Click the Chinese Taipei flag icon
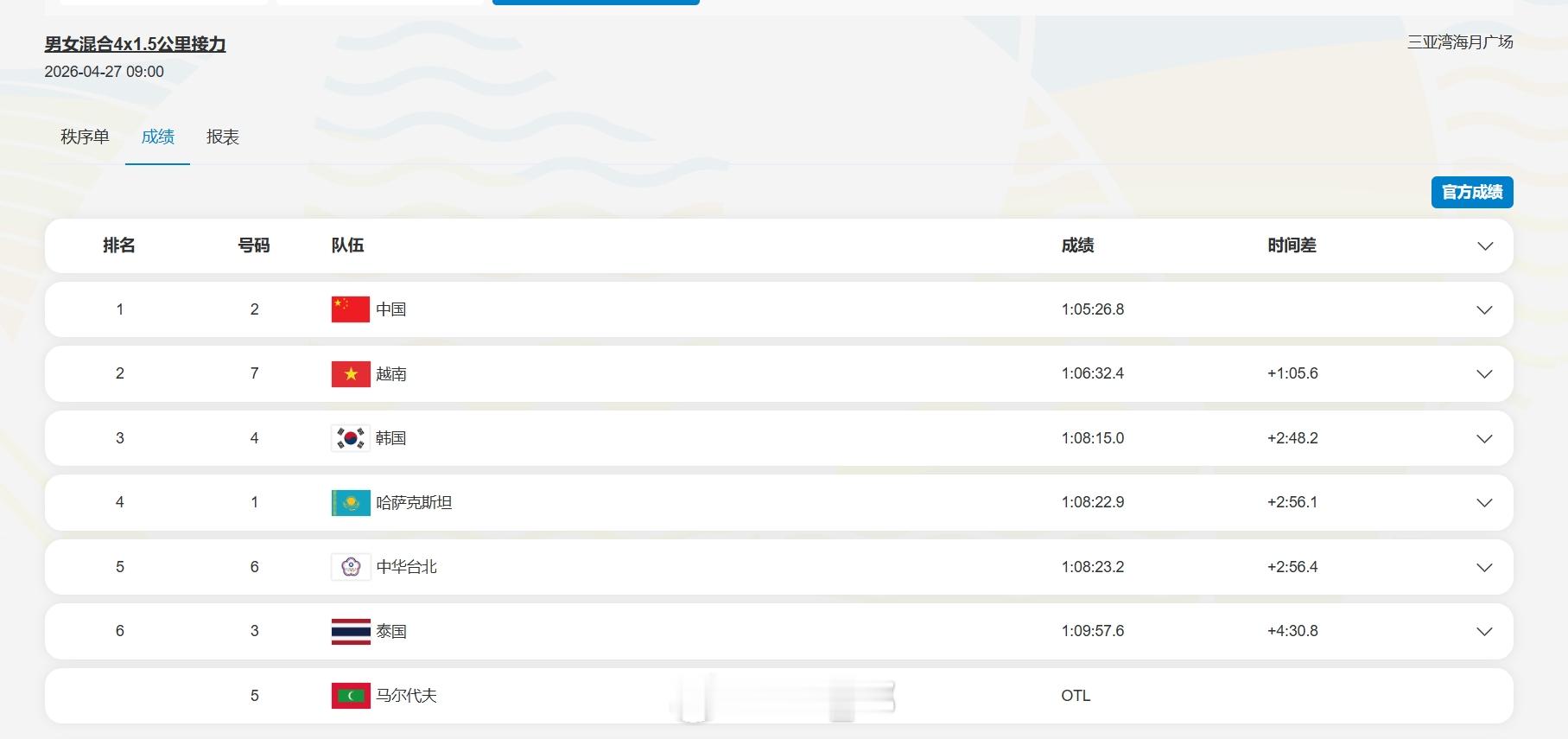 click(351, 567)
